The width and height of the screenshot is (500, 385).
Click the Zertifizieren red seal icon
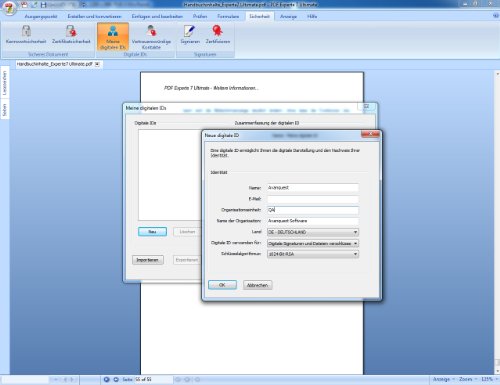(218, 31)
